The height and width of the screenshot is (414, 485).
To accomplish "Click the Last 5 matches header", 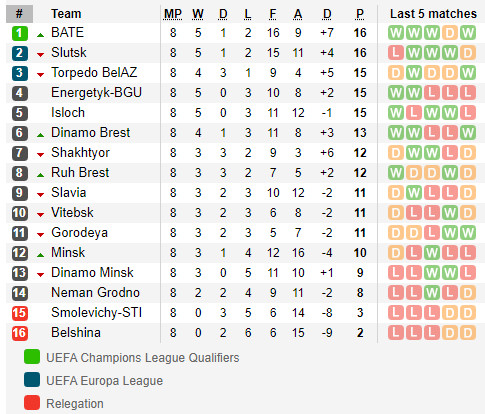I will pos(433,14).
